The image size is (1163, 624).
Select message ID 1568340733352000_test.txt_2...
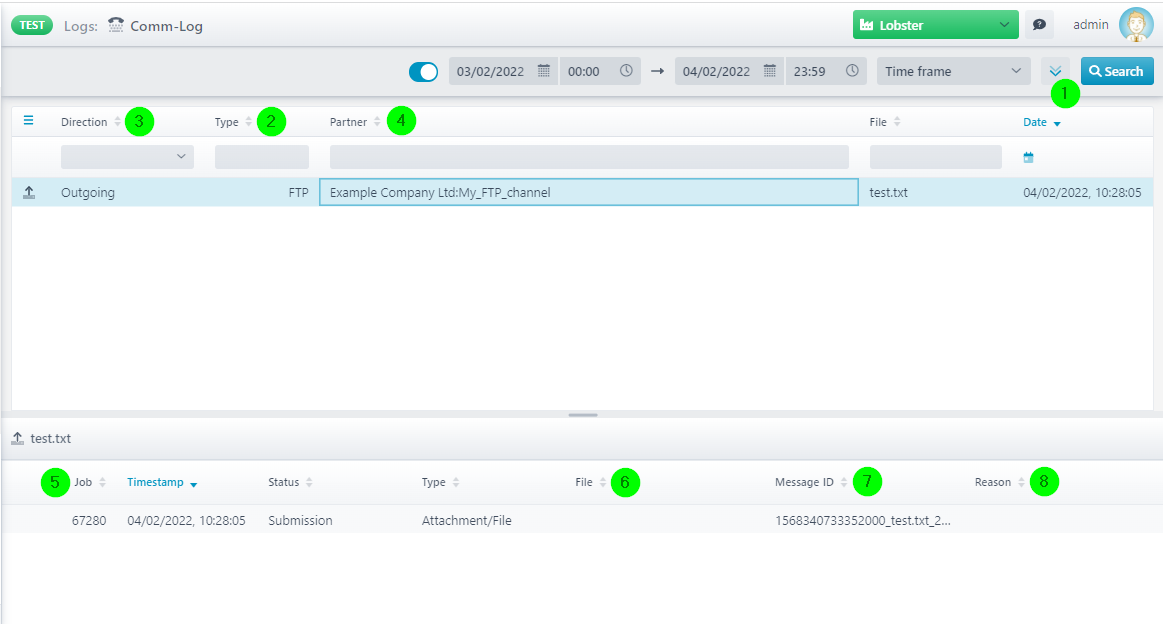(x=863, y=520)
